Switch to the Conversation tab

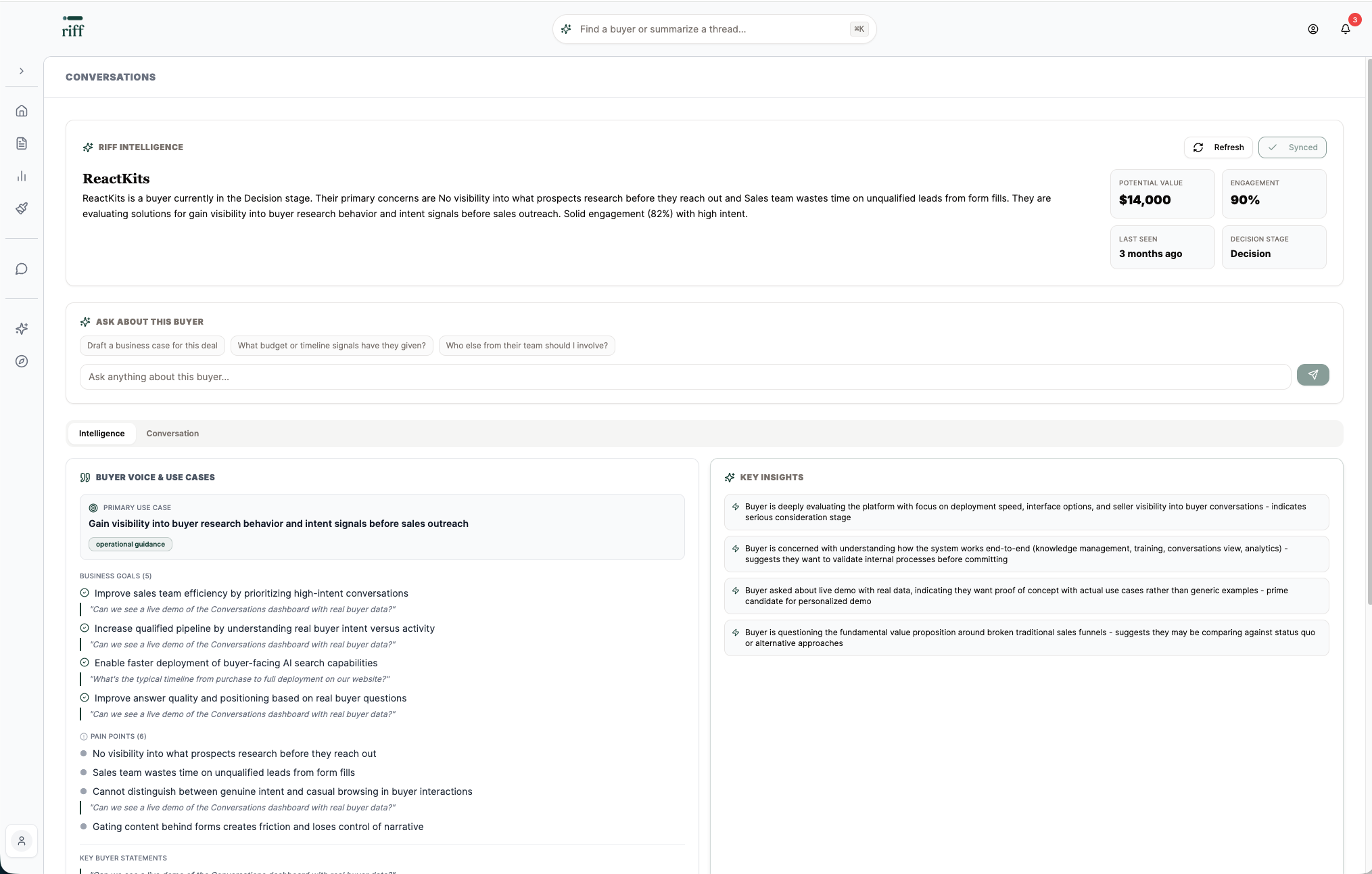point(172,434)
